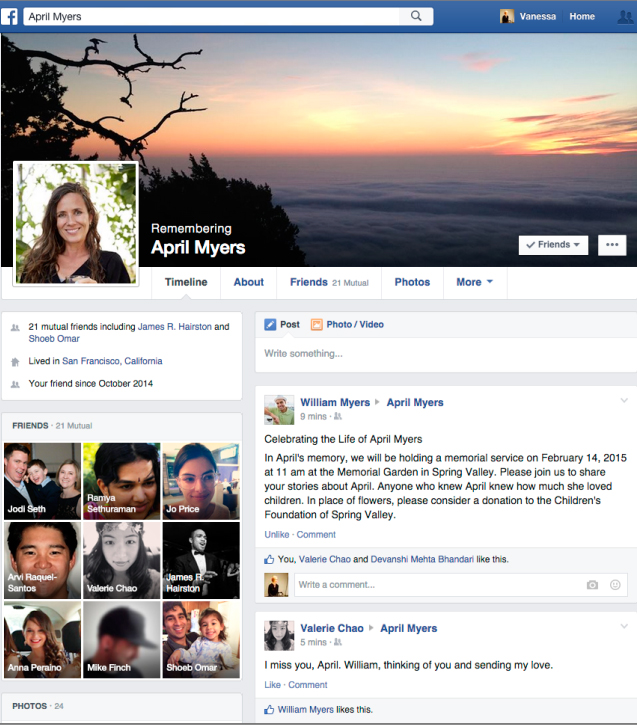637x725 pixels.
Task: Open Mike Finch friend thumbnail
Action: coord(122,639)
